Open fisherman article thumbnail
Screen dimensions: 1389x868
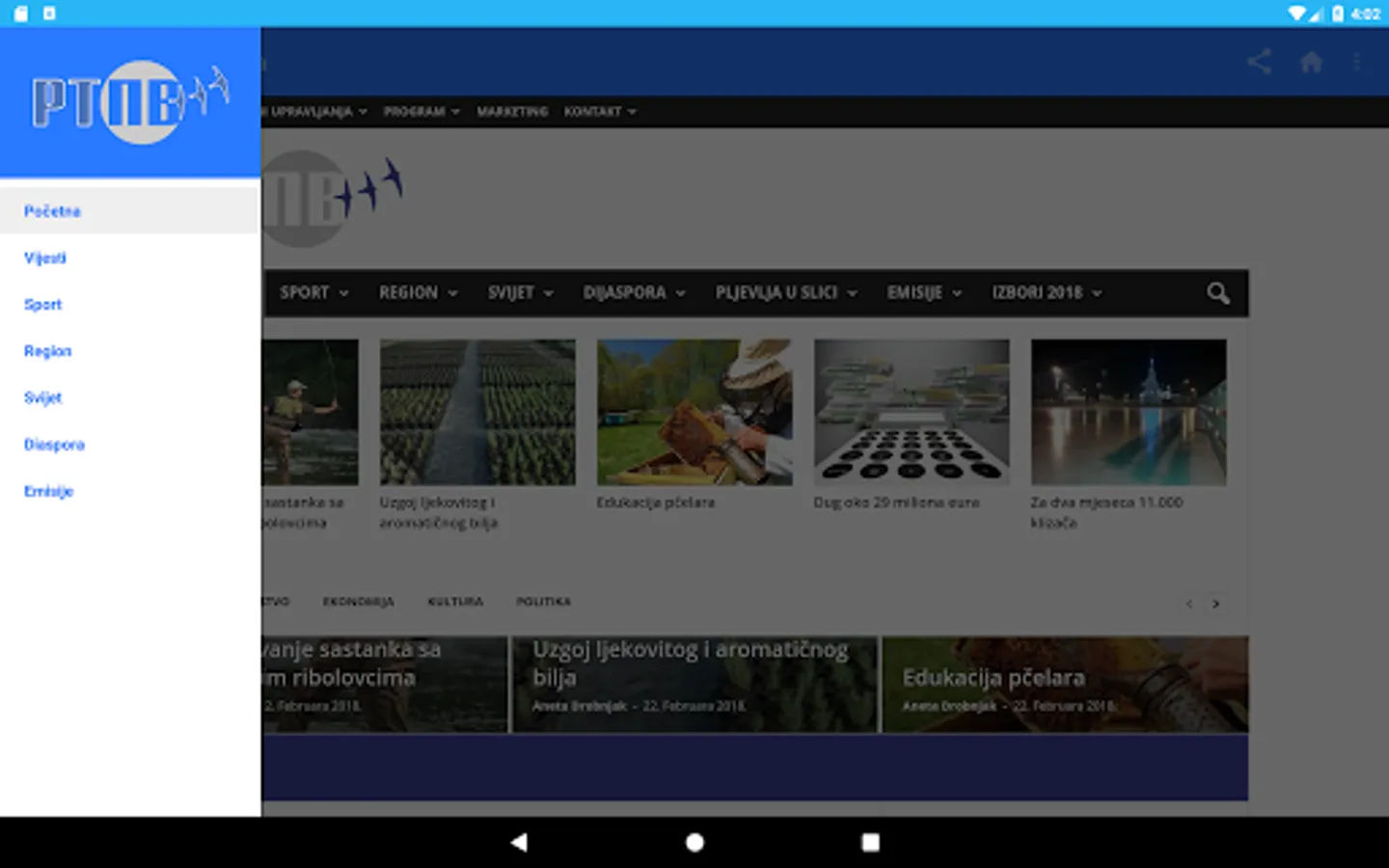[310, 412]
